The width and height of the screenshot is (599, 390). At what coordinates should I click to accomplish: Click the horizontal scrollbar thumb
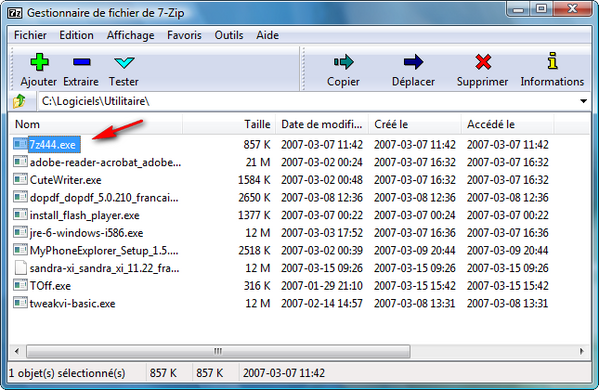click(218, 351)
